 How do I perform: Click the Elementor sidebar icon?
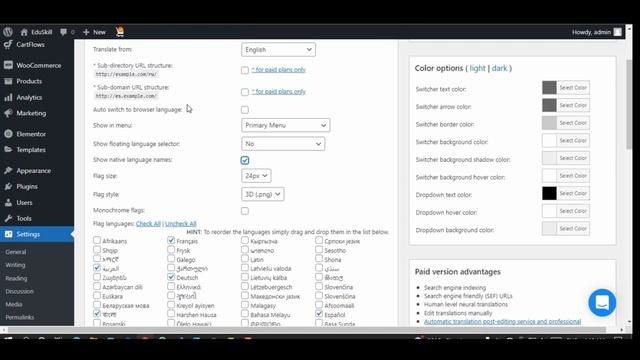click(x=8, y=134)
